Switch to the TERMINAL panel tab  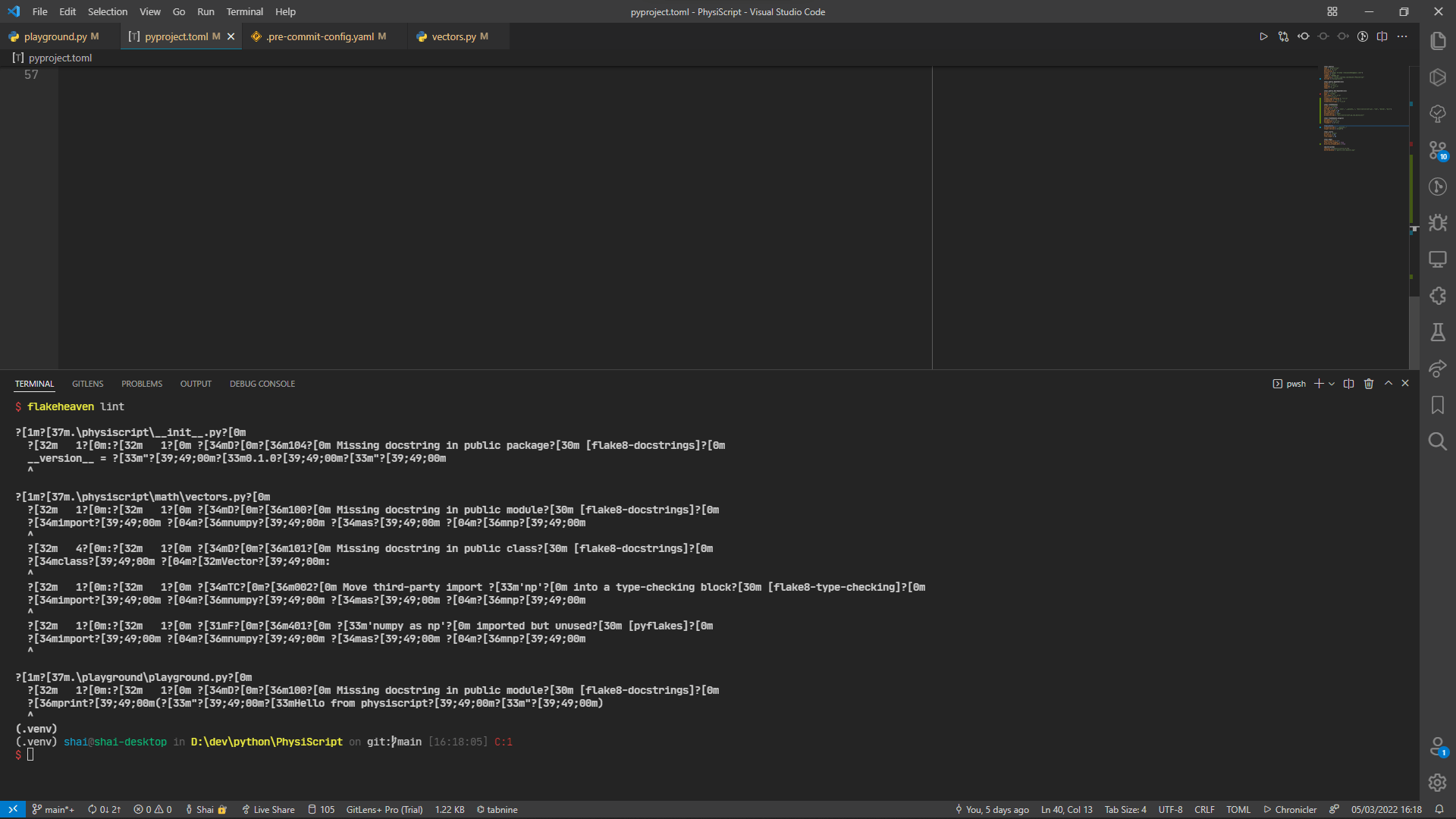point(34,384)
